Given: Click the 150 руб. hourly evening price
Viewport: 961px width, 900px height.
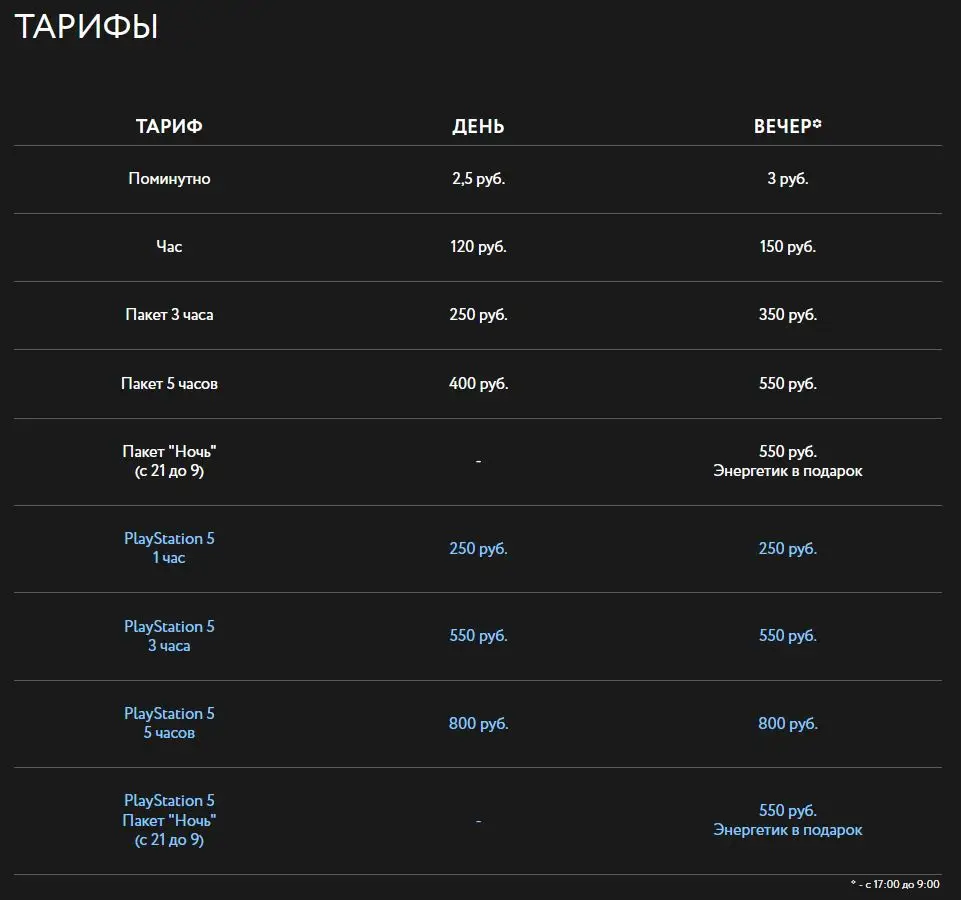Looking at the screenshot, I should click(x=787, y=247).
